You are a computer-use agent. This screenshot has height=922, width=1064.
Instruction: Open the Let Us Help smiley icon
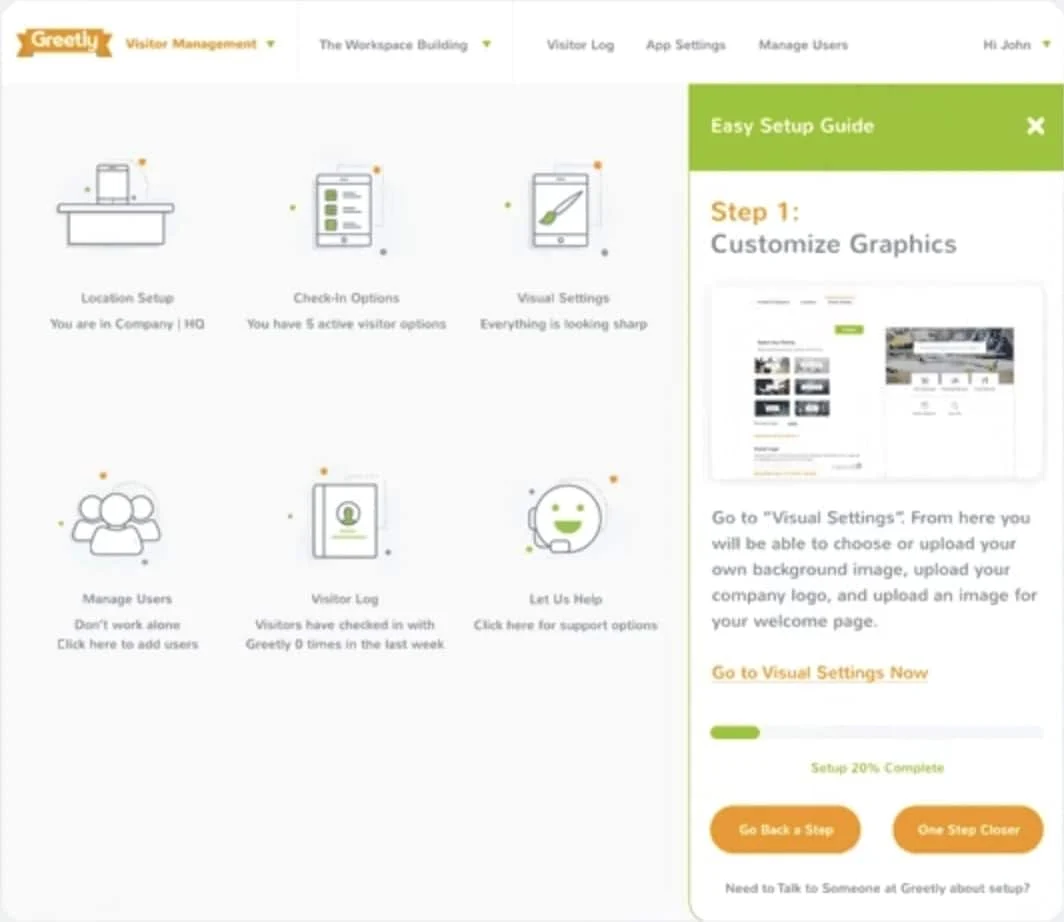[x=566, y=518]
